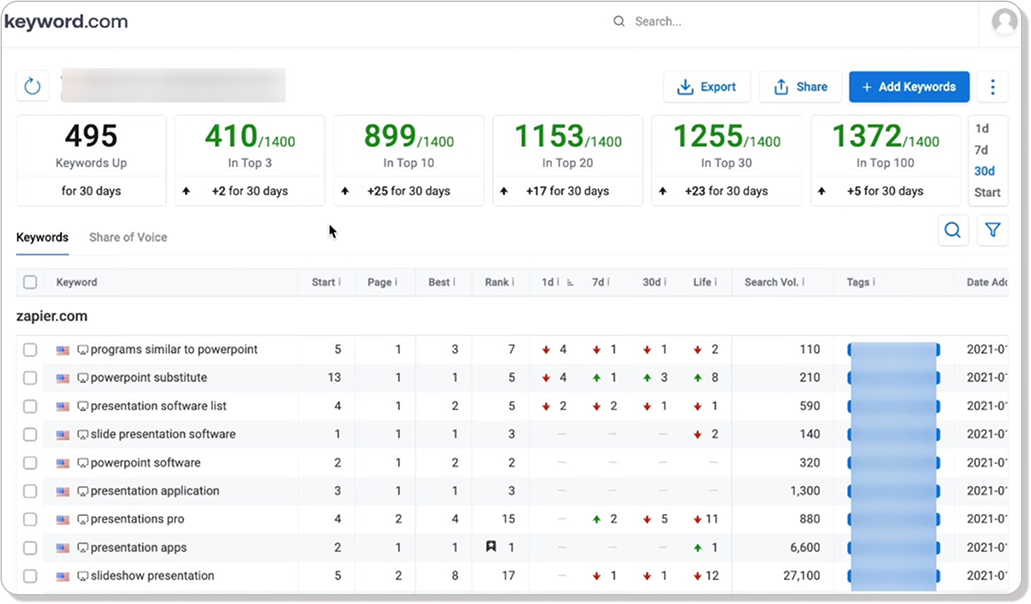Click the Share button
1031x604 pixels.
[x=800, y=87]
